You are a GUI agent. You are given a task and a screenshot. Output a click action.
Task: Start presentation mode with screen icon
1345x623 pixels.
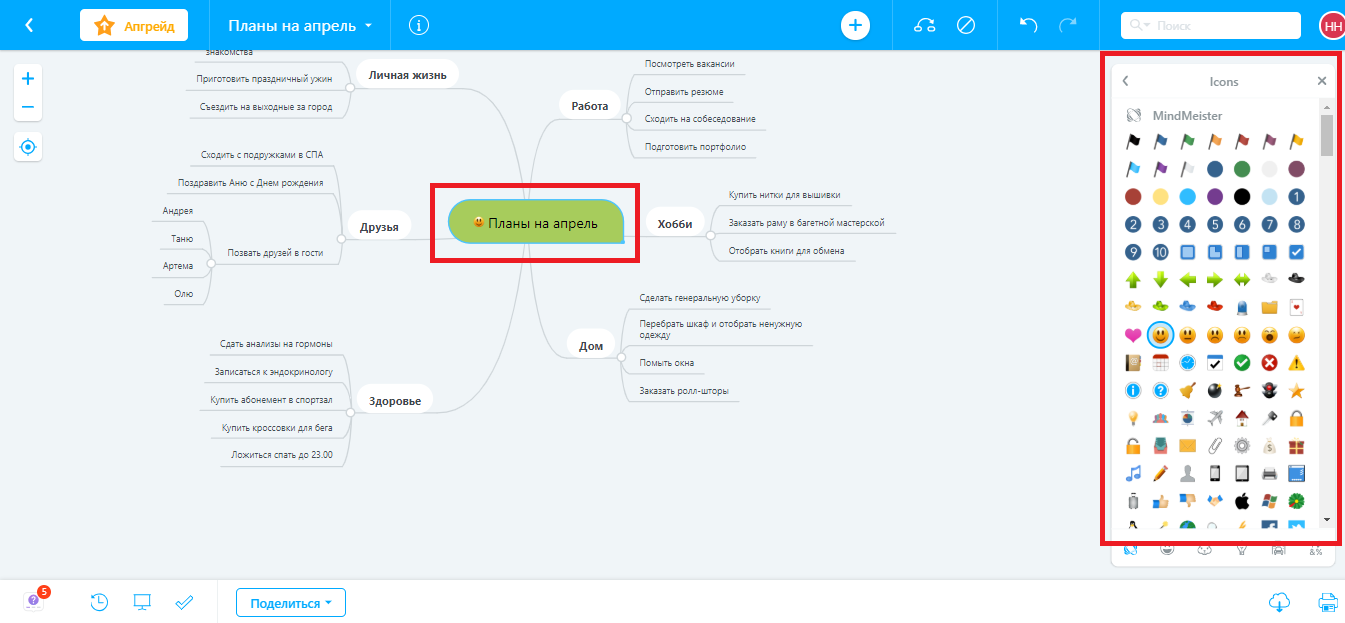pyautogui.click(x=142, y=602)
